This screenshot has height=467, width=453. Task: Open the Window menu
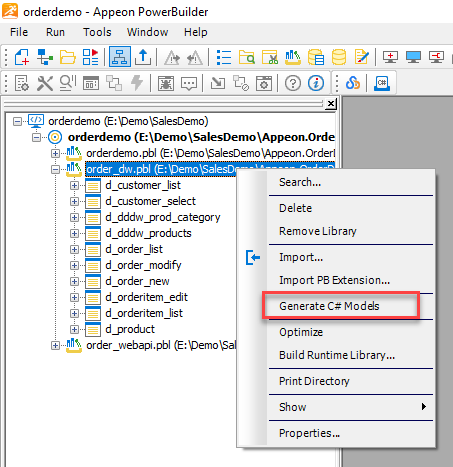[147, 32]
